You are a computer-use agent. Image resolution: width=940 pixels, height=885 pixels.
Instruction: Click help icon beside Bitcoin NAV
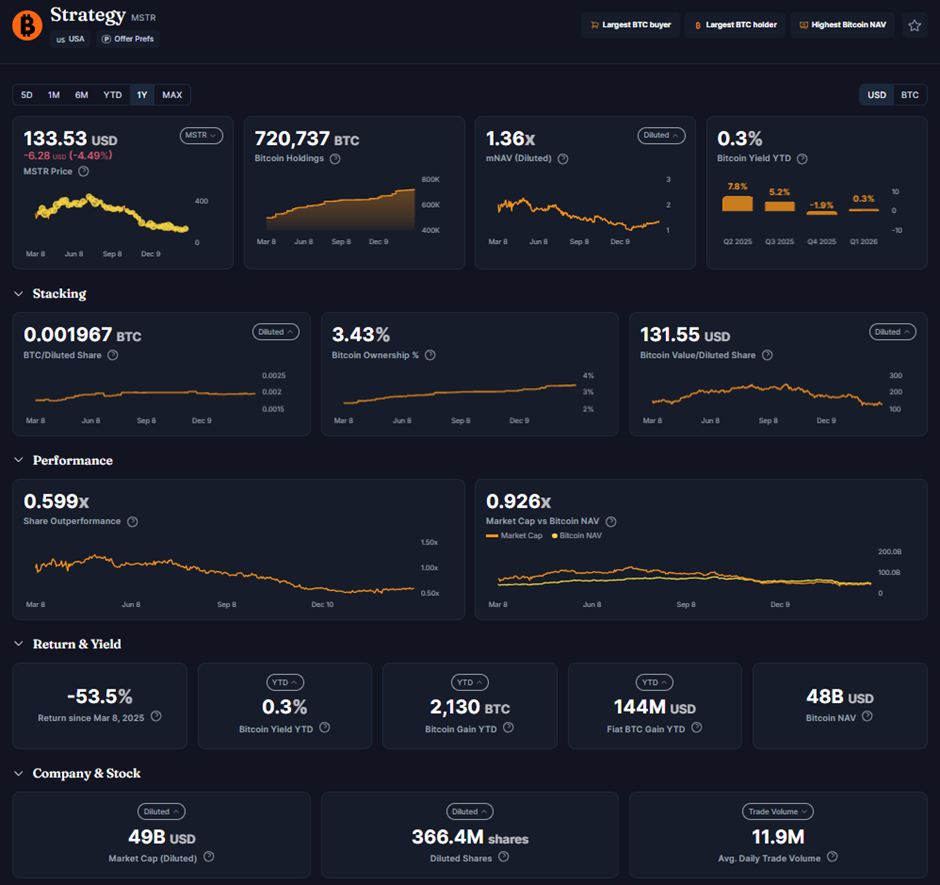[x=867, y=717]
